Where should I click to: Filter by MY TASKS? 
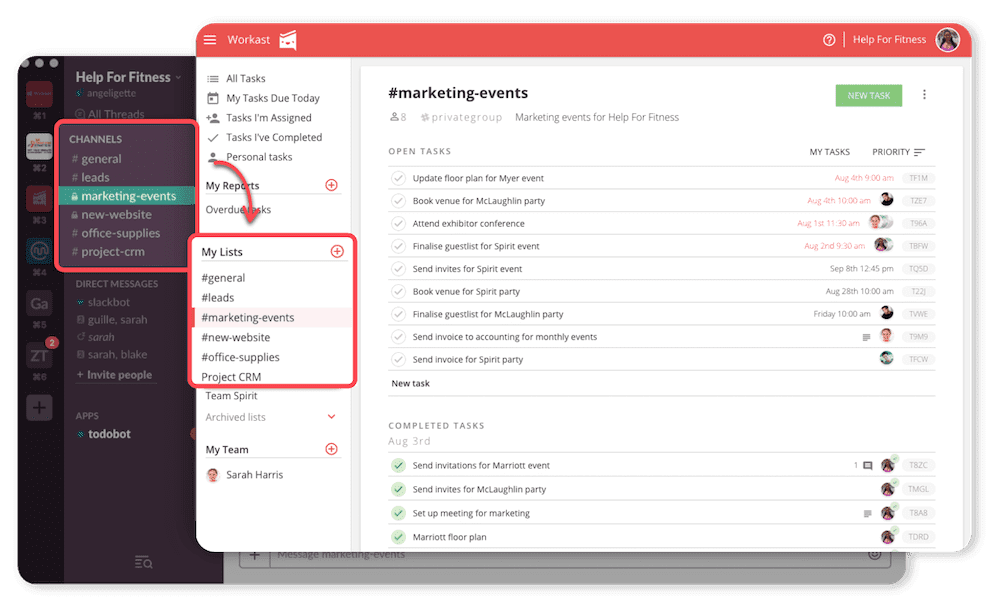pos(829,152)
